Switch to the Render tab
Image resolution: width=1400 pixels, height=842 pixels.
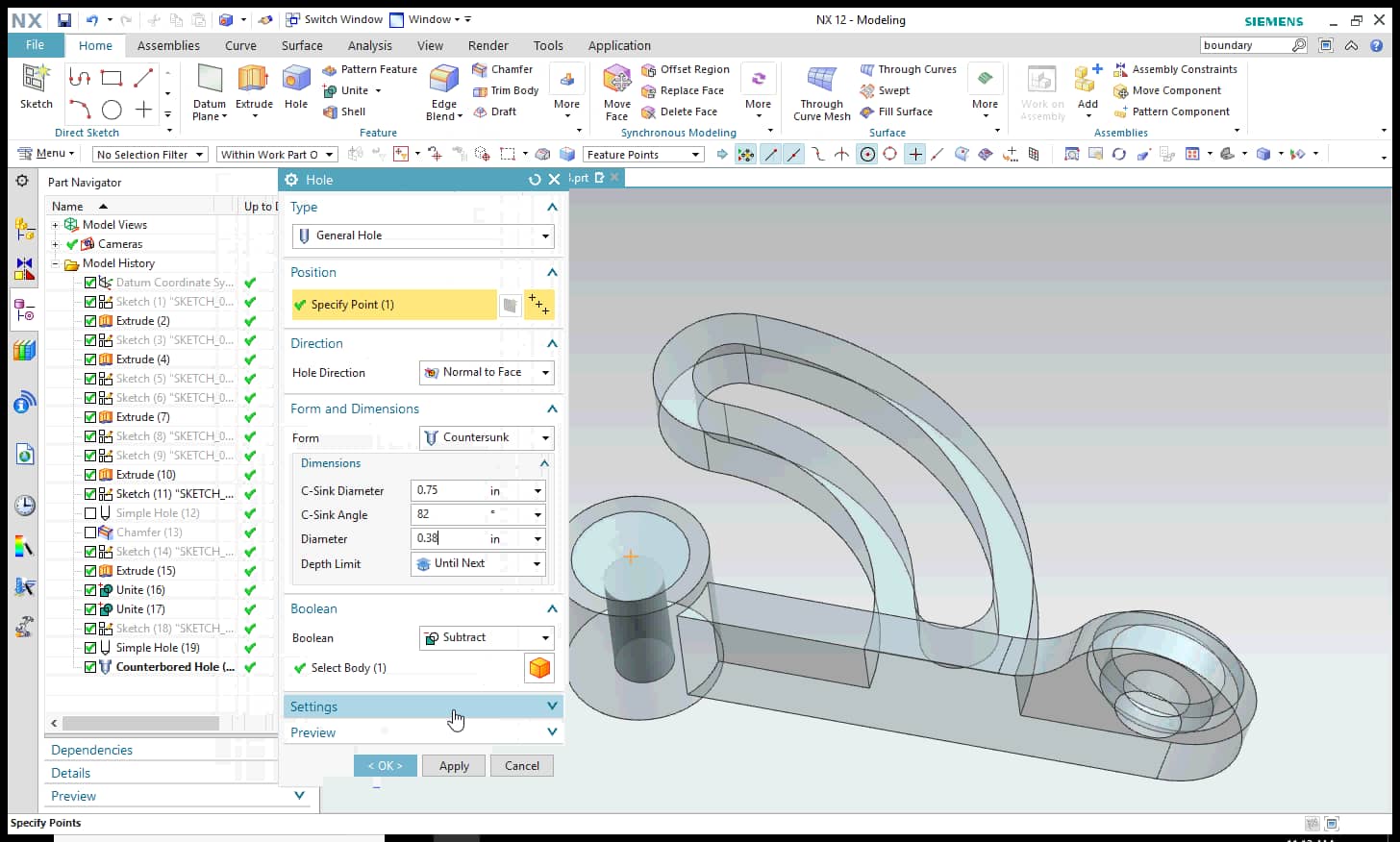coord(488,45)
